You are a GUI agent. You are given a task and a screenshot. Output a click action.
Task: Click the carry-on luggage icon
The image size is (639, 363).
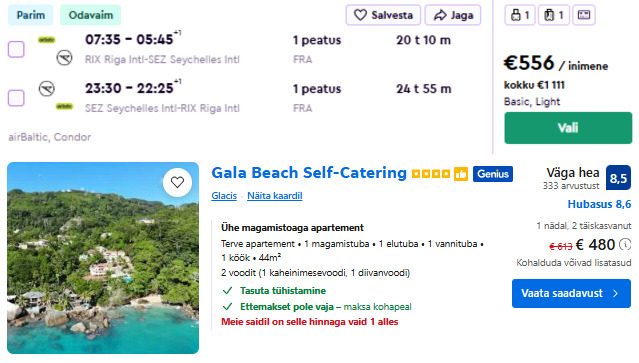553,15
